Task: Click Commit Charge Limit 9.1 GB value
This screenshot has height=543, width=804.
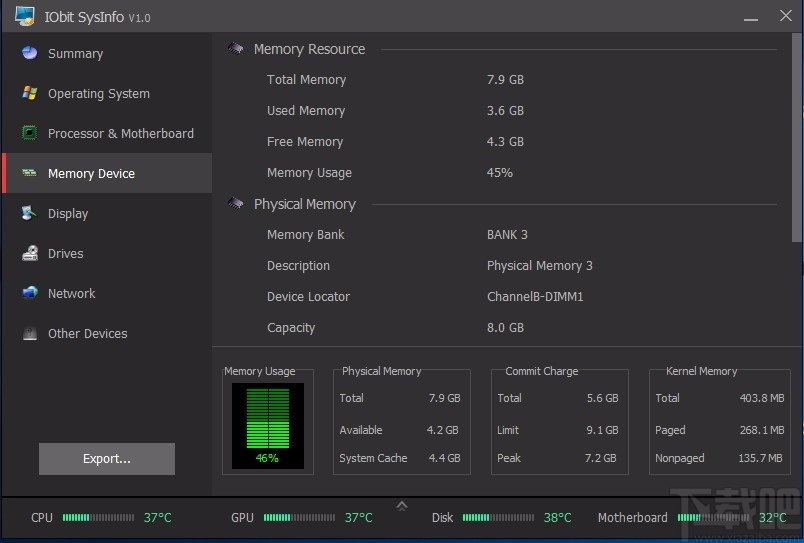Action: (x=602, y=430)
